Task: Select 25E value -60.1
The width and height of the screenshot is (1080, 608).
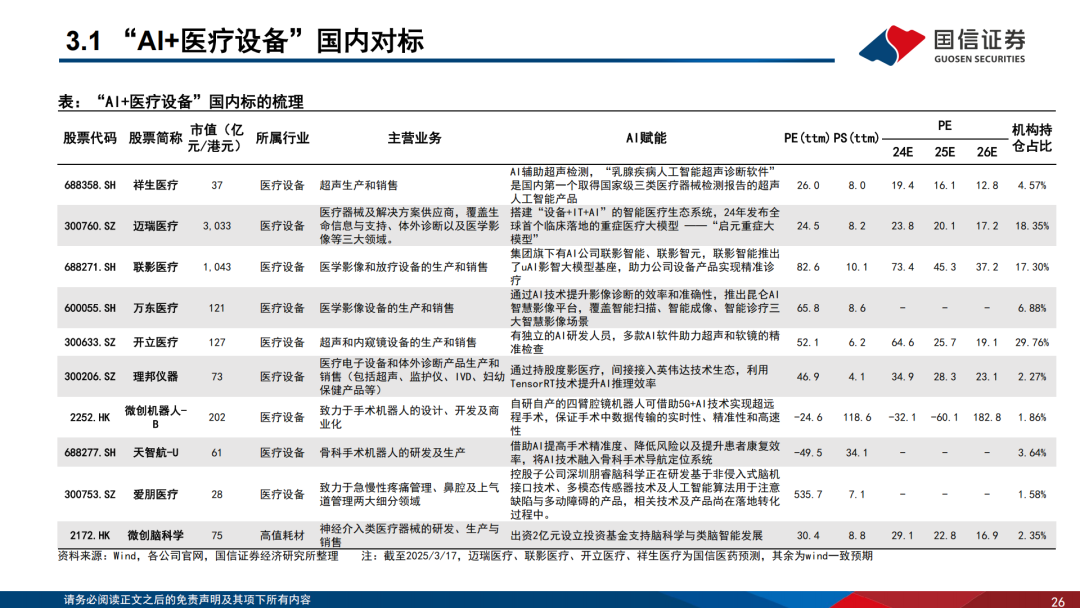Action: click(944, 417)
